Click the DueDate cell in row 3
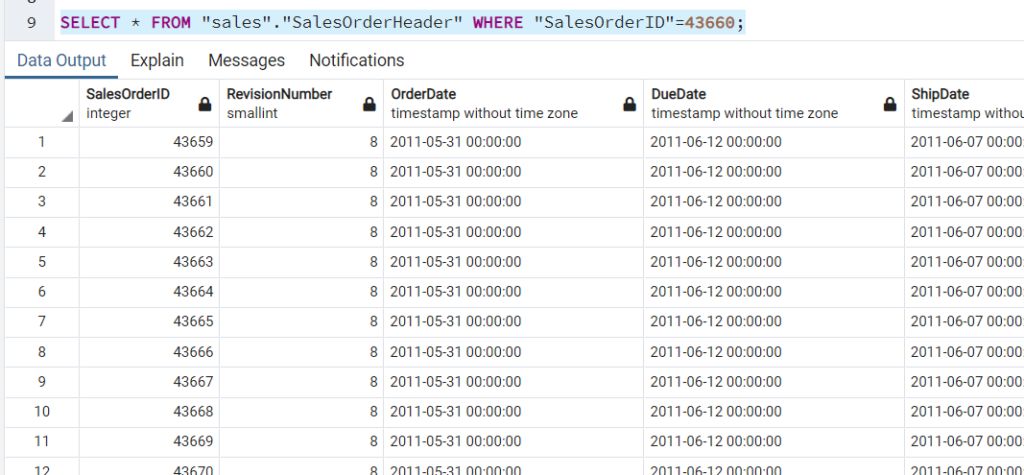This screenshot has height=475, width=1024. (x=774, y=202)
